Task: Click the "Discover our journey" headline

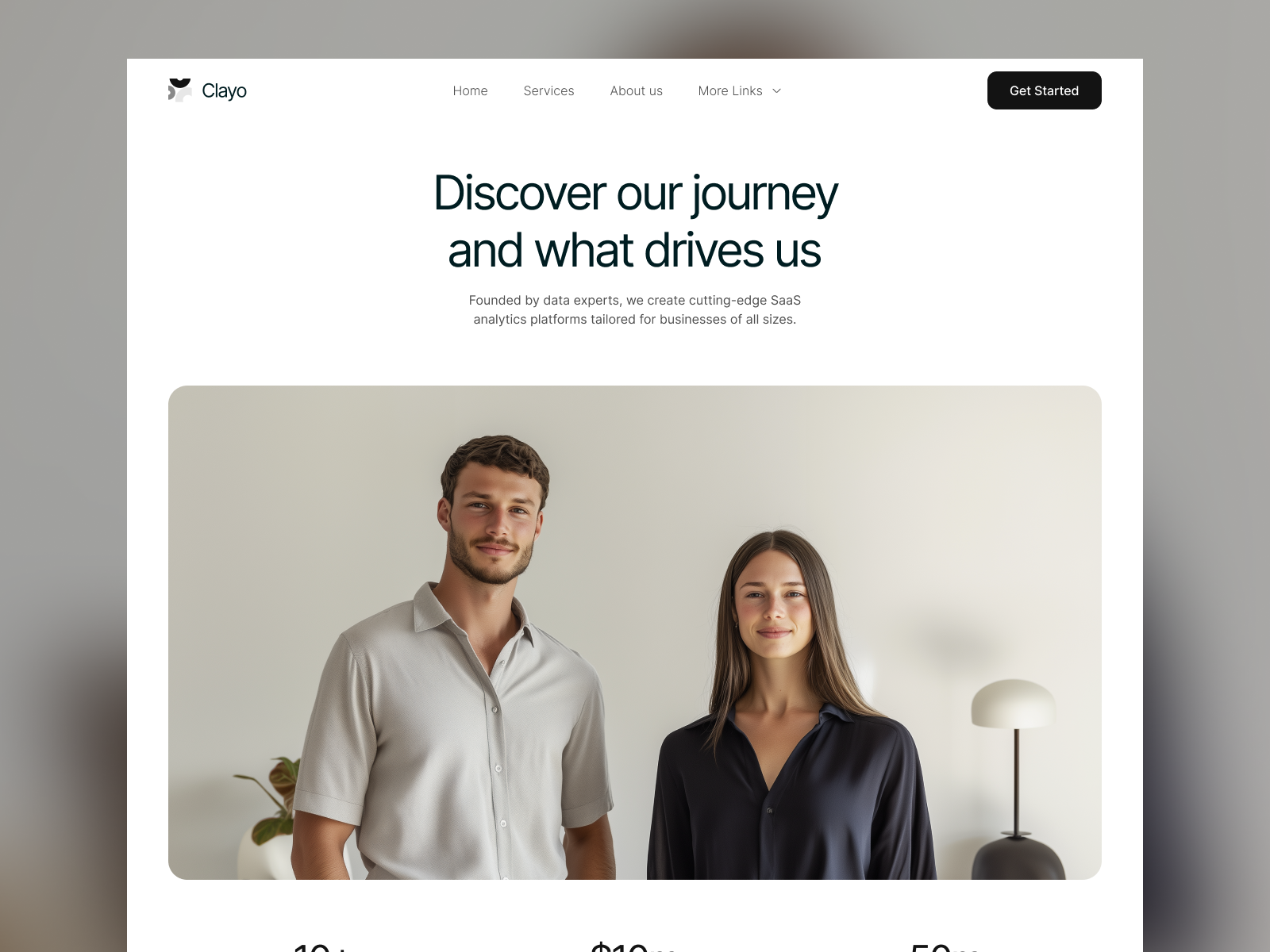Action: 635,193
